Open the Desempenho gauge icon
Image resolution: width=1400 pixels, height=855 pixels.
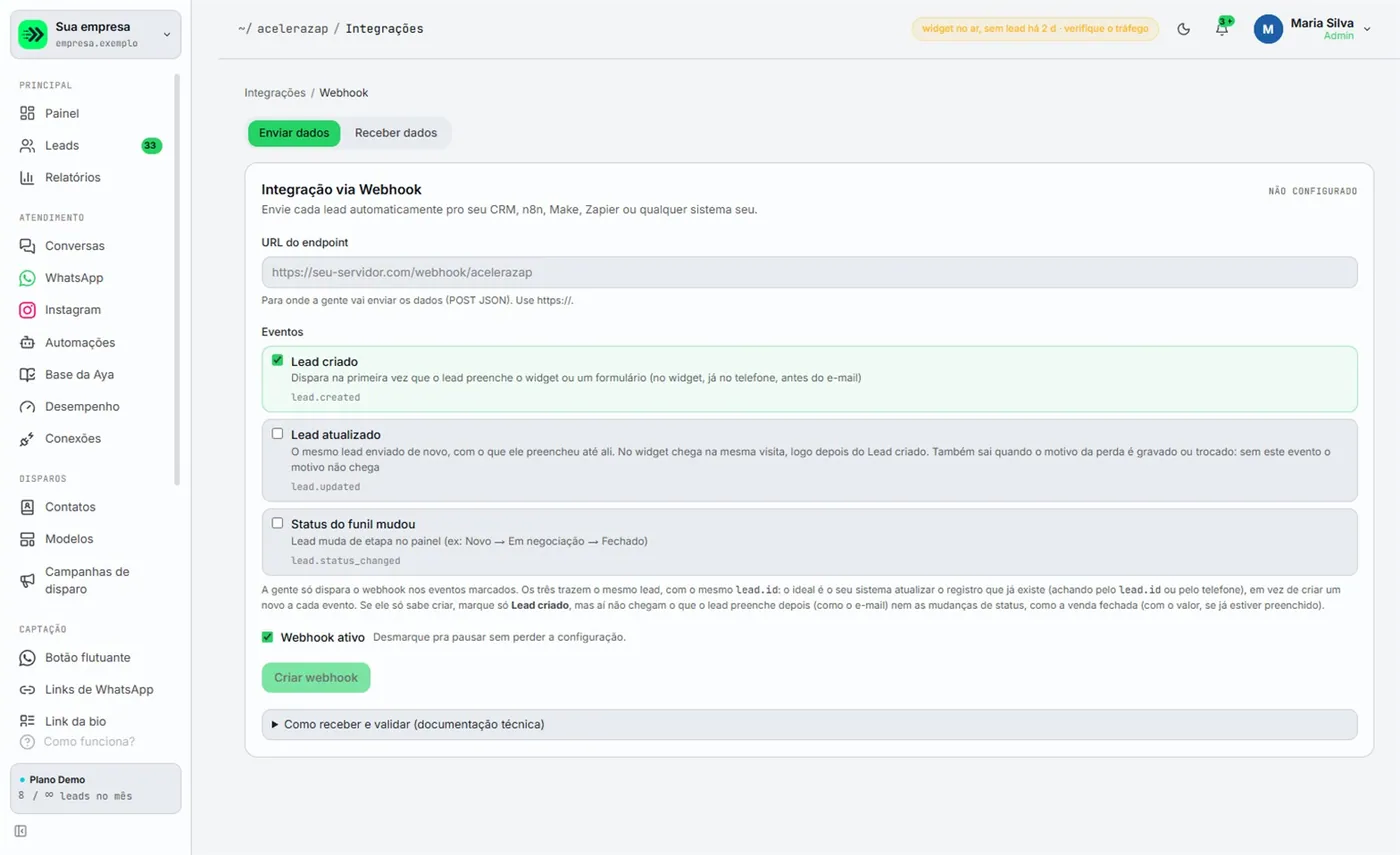pyautogui.click(x=28, y=407)
